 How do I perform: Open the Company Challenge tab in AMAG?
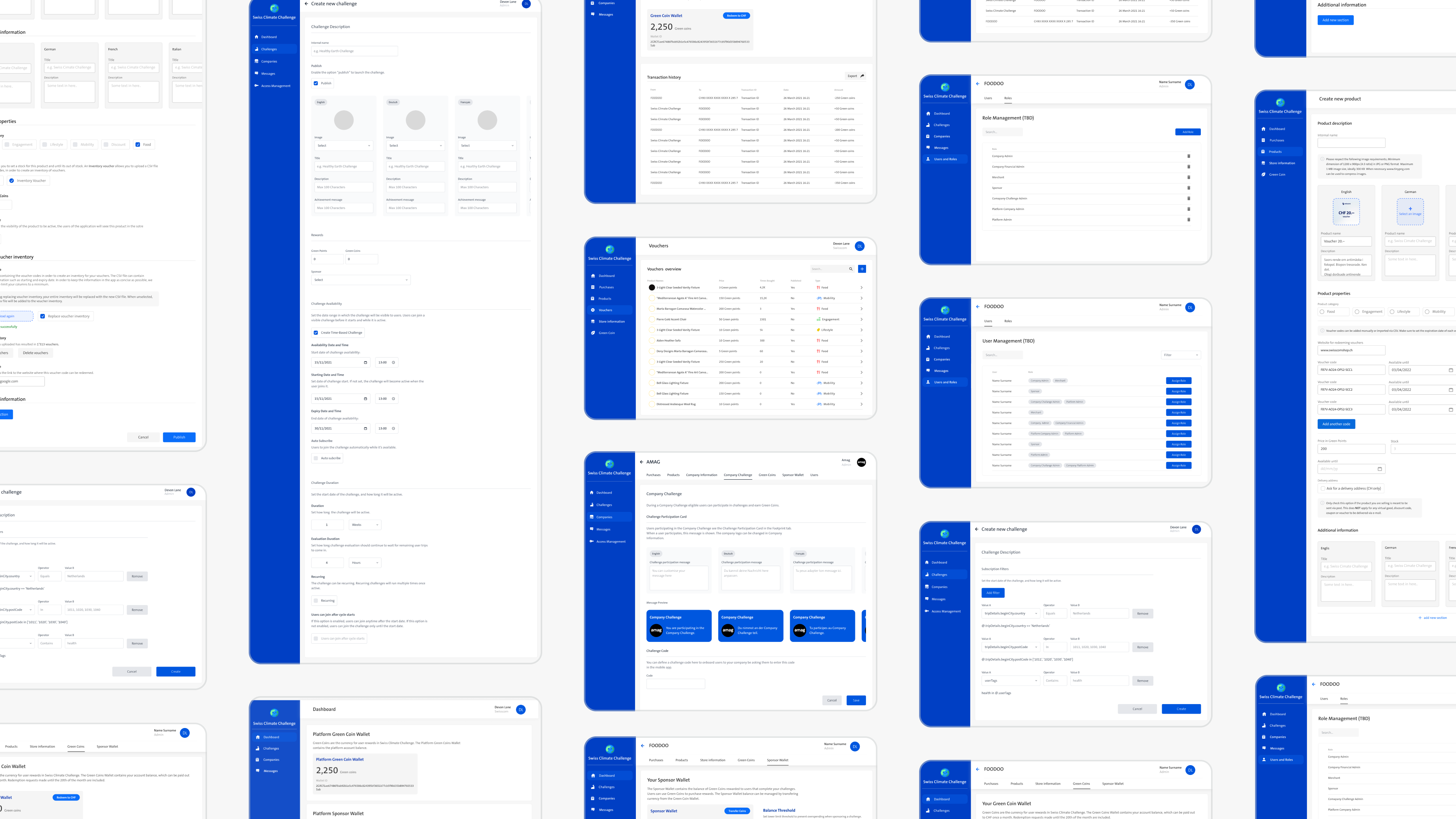coord(737,475)
